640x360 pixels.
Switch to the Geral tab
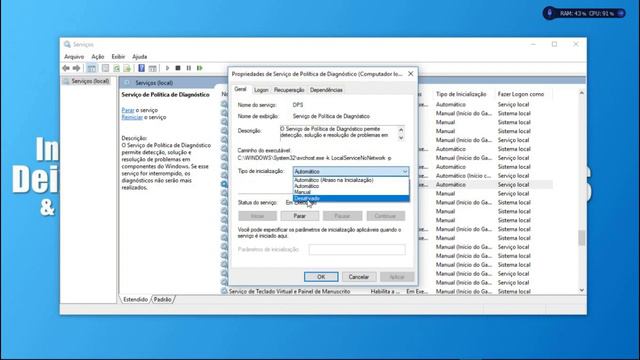point(240,89)
